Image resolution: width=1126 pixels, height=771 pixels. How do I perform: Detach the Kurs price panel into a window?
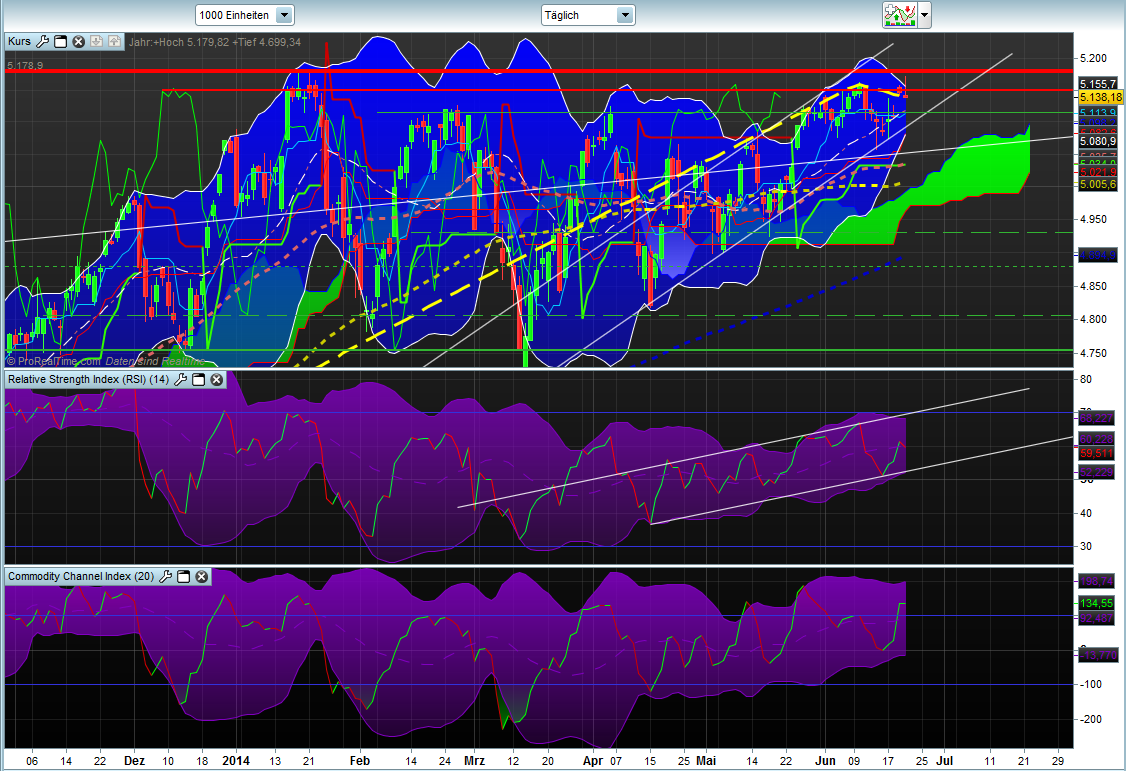(60, 42)
